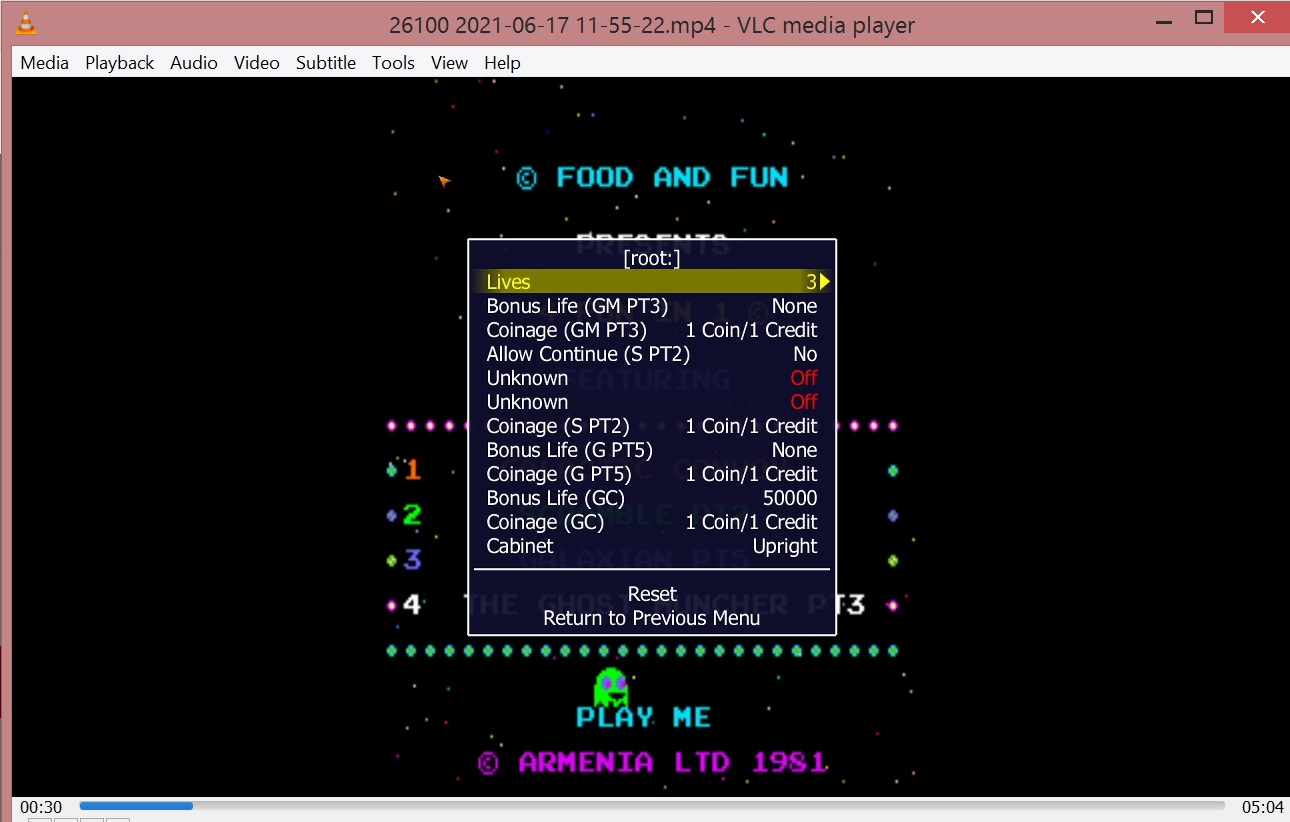The height and width of the screenshot is (822, 1290).
Task: Click the yellow arrow beside Lives value
Action: (825, 282)
